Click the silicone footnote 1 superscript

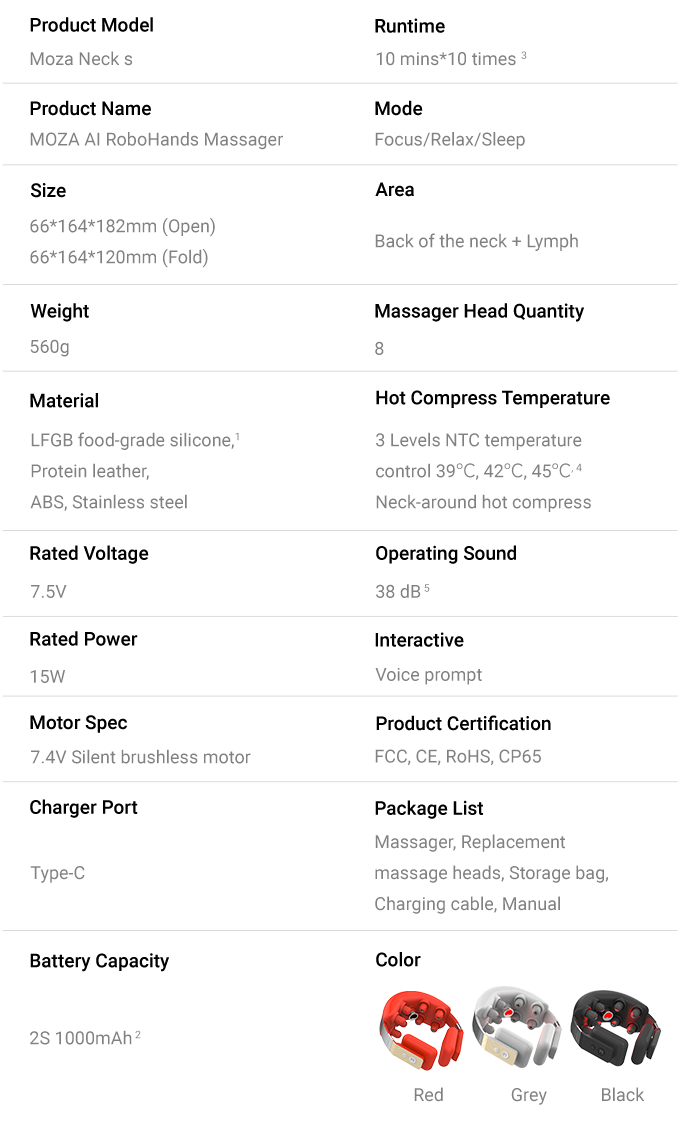coord(238,436)
